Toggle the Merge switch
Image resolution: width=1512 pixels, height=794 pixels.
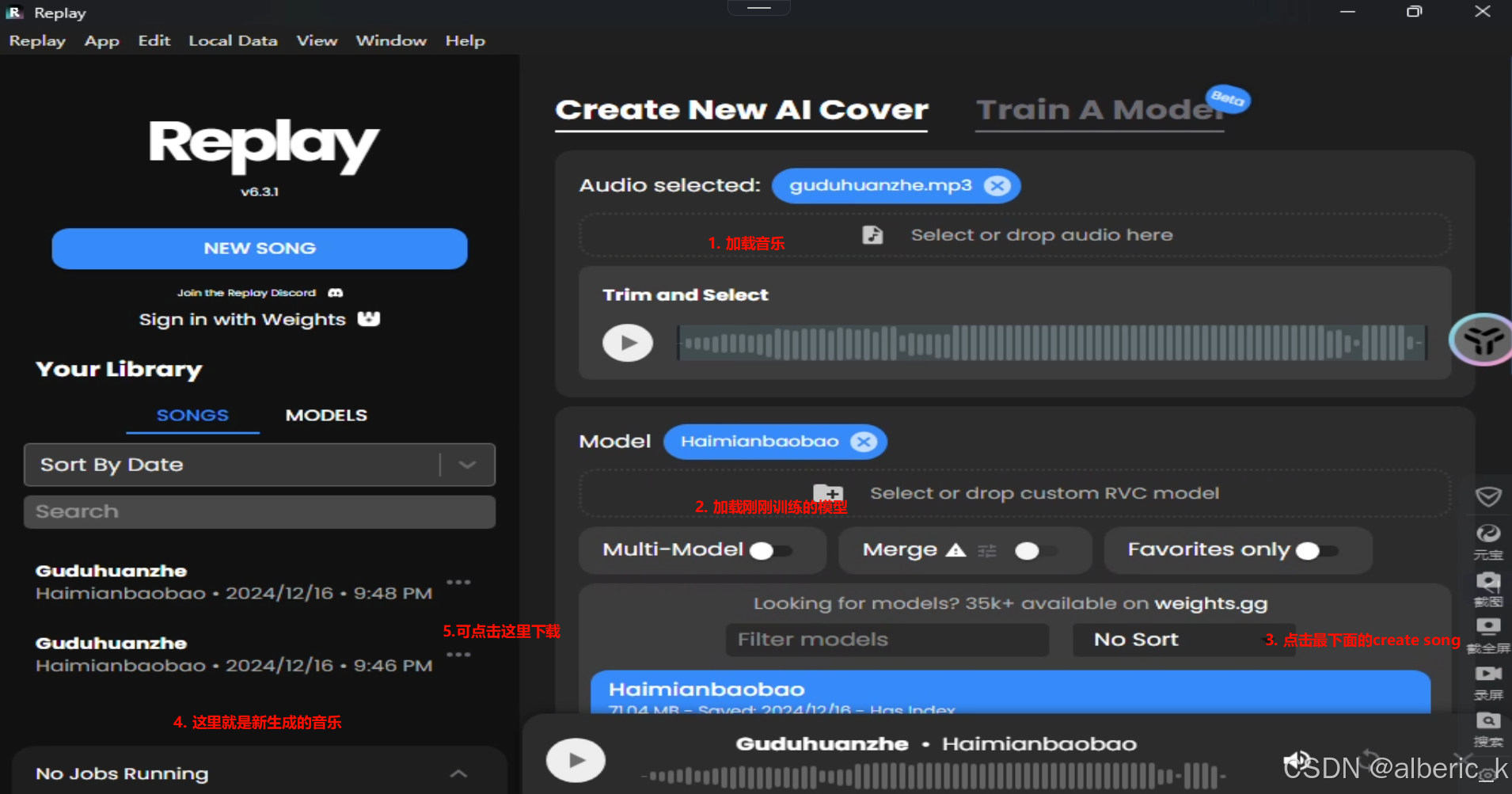(1036, 550)
